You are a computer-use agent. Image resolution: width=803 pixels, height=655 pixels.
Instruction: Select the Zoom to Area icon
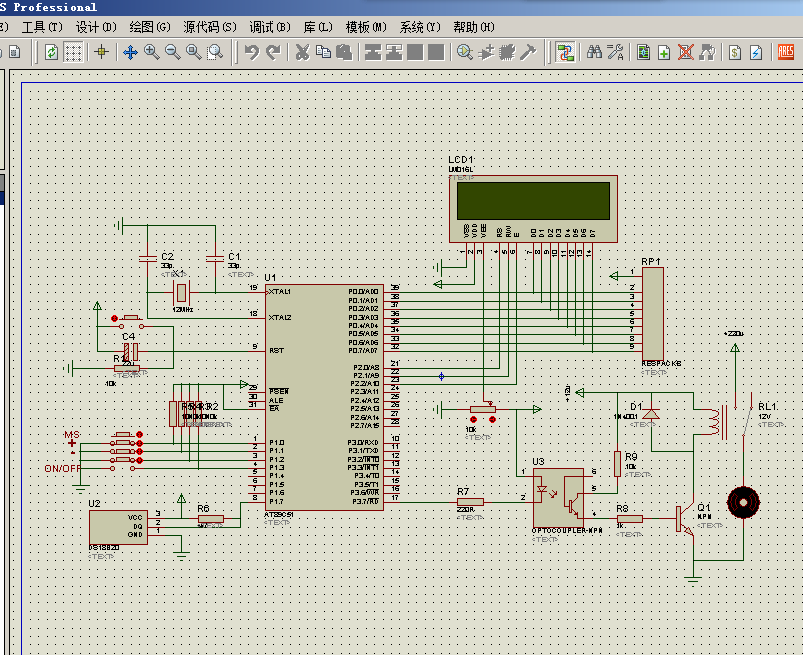coord(215,52)
